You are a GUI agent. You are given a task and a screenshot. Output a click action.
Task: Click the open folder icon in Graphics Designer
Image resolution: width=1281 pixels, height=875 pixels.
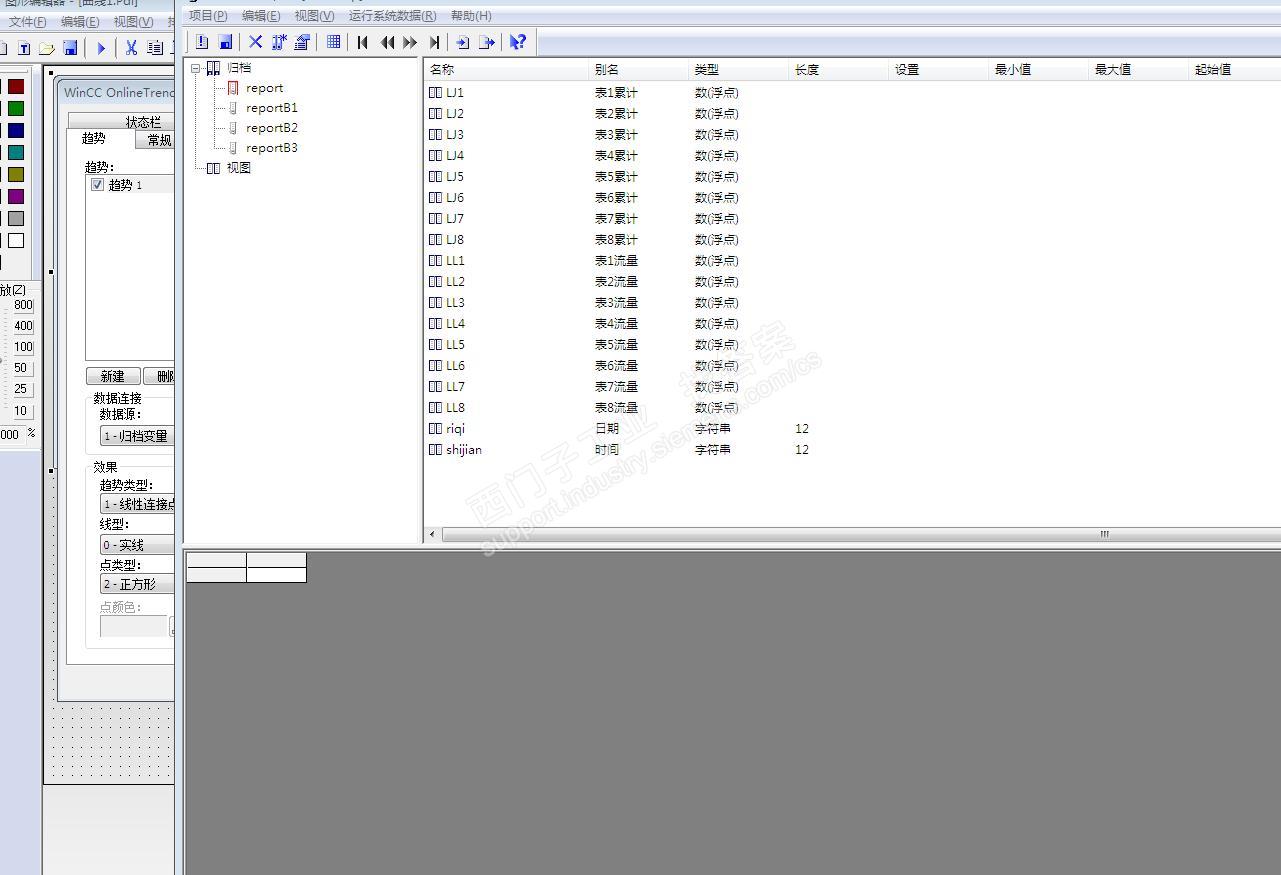point(46,48)
